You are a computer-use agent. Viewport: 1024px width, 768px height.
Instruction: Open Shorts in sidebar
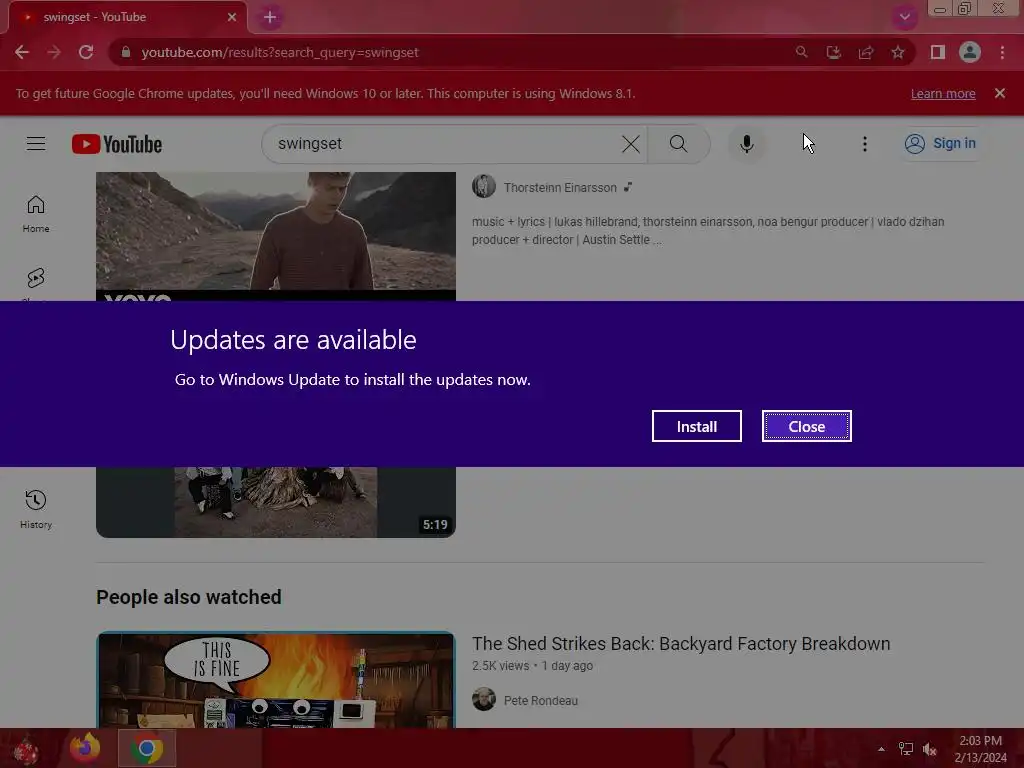coord(36,281)
